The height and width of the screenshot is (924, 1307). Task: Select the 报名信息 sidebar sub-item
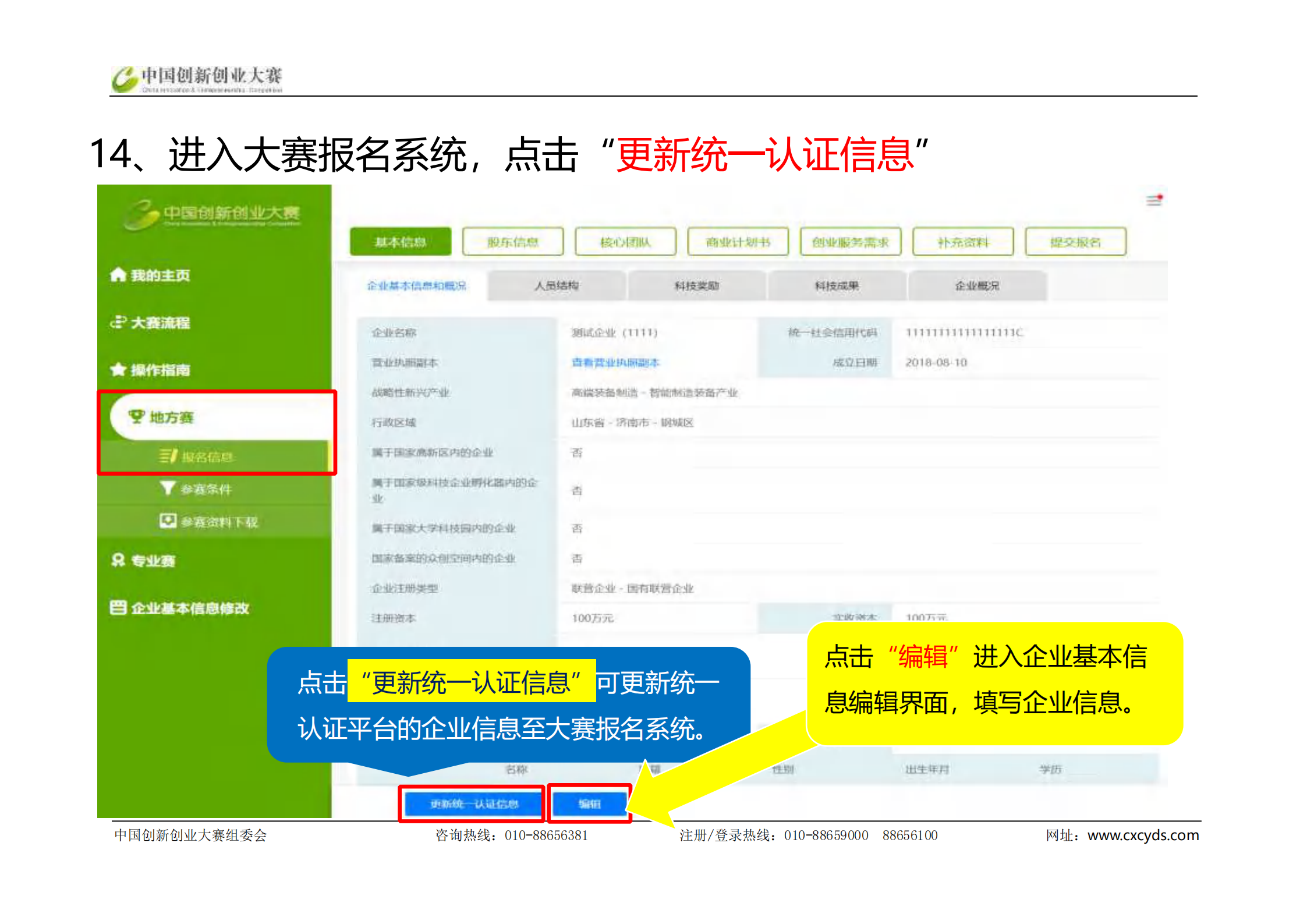207,457
